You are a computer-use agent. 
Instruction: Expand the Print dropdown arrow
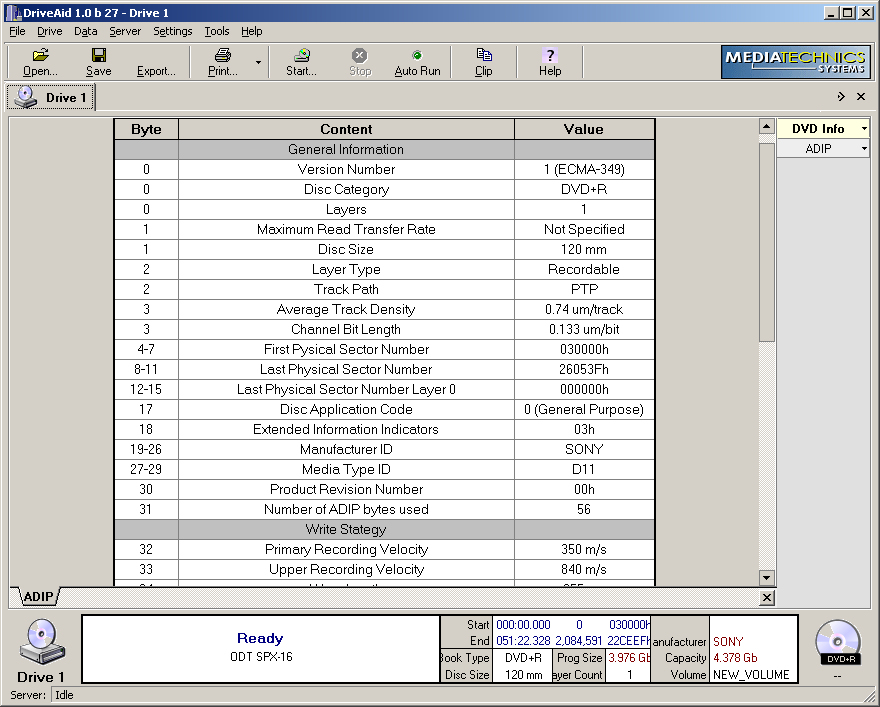coord(258,62)
